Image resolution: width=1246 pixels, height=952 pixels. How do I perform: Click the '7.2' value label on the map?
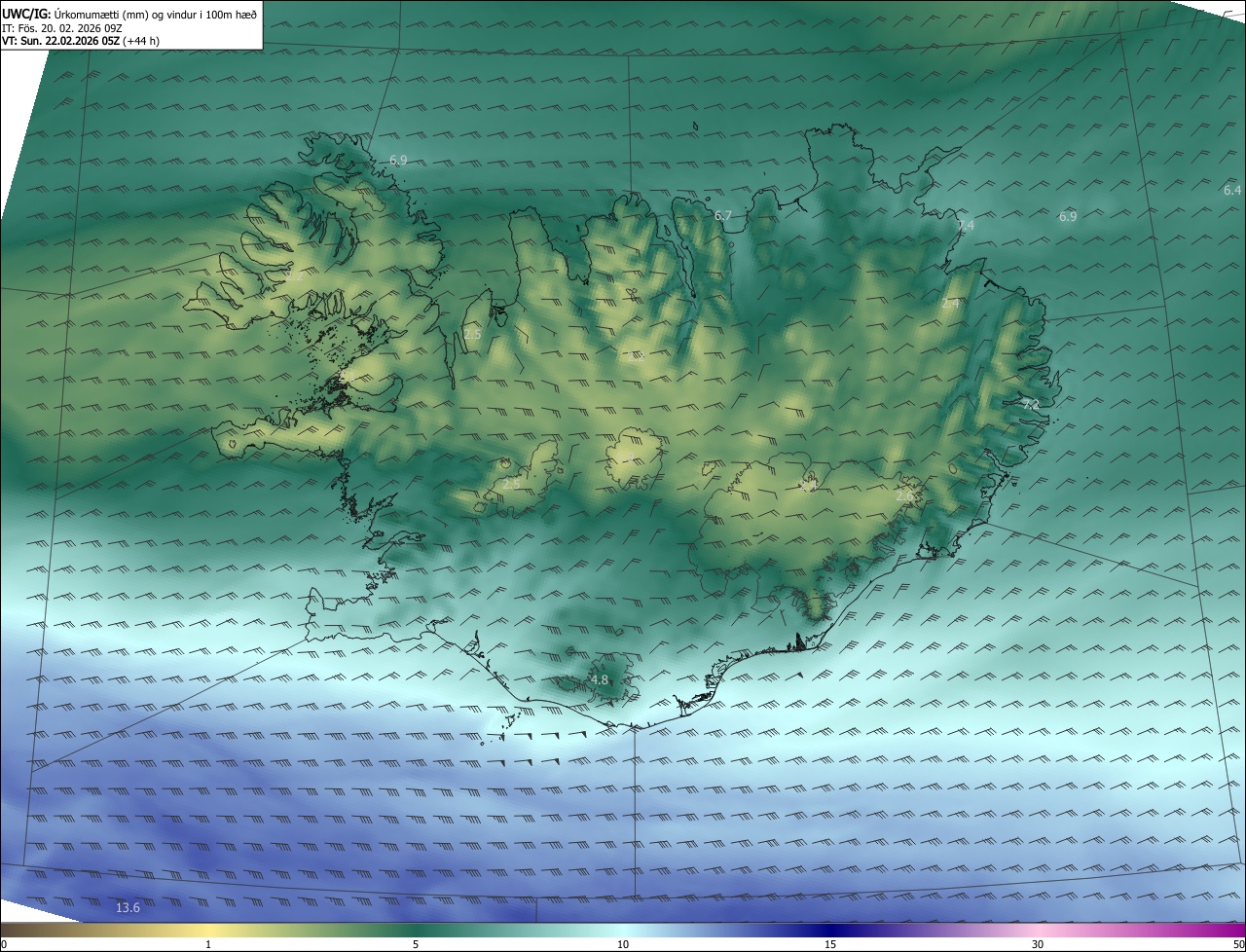coord(1031,404)
